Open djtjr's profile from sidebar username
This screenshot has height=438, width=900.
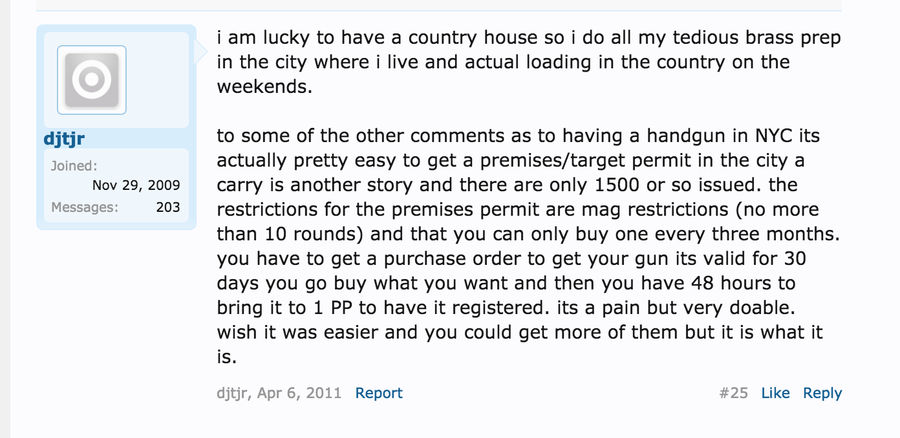[64, 138]
